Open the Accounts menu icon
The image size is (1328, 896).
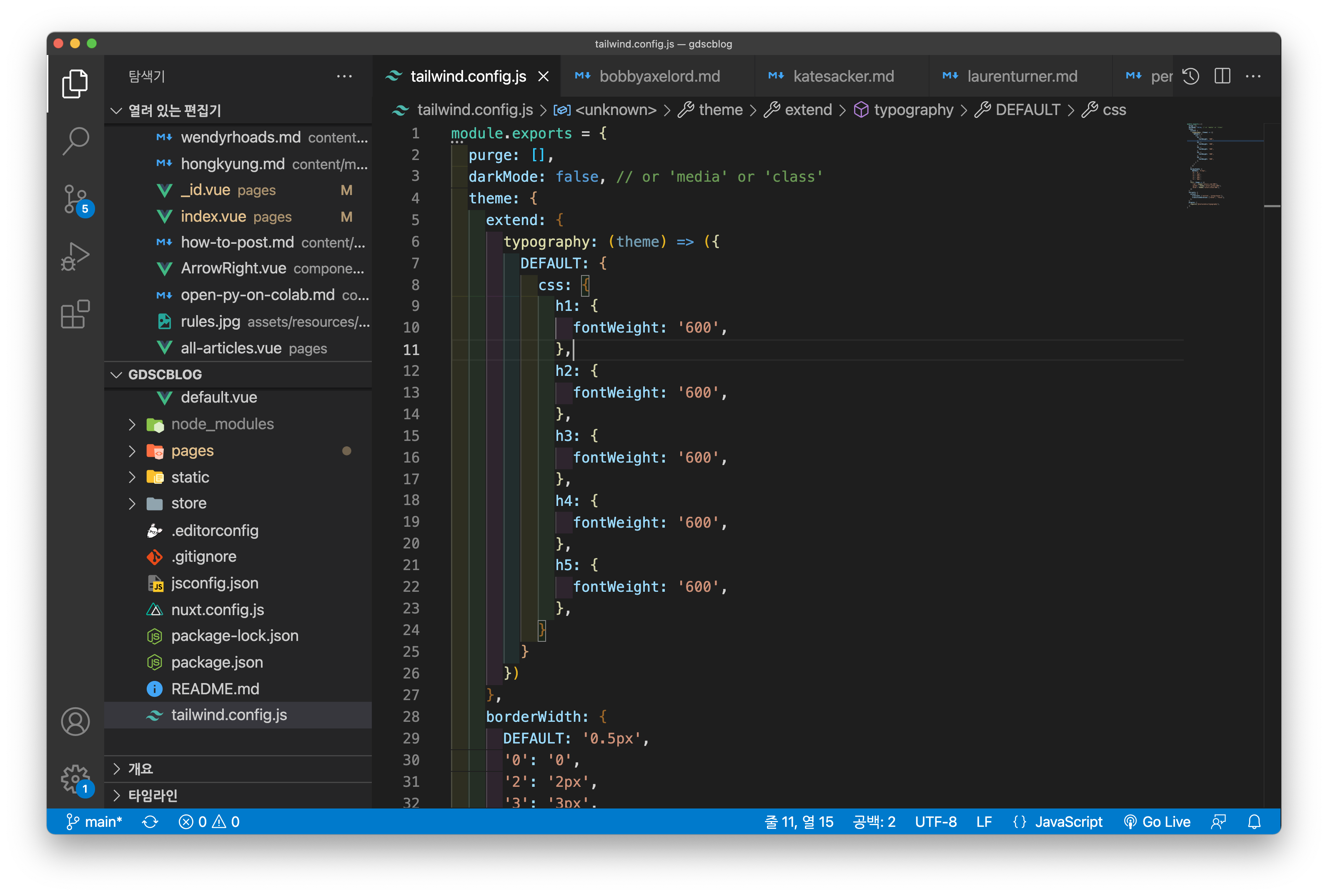click(75, 721)
